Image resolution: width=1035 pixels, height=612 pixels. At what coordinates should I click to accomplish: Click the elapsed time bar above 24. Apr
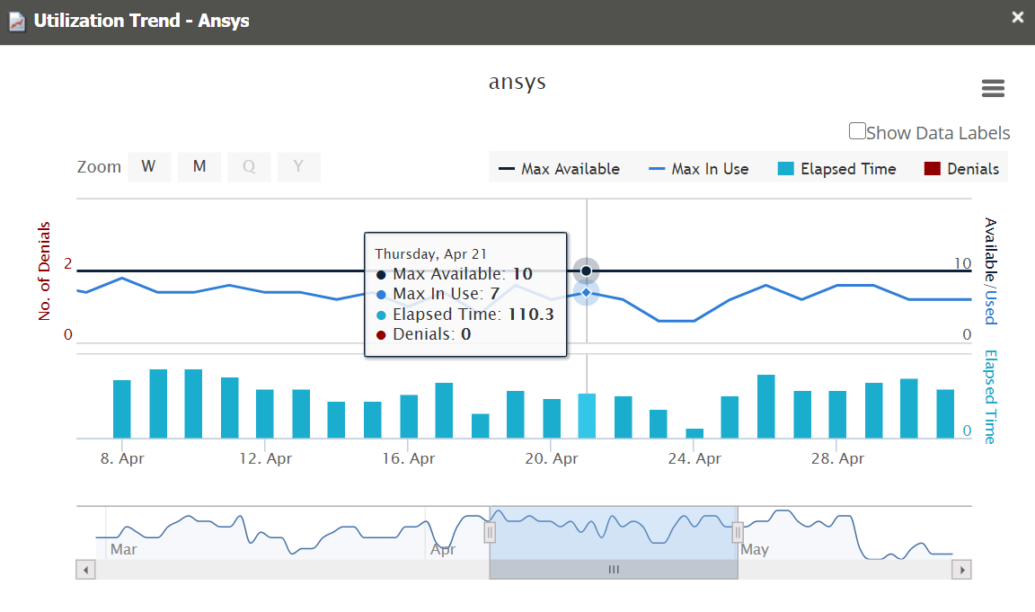pyautogui.click(x=694, y=434)
